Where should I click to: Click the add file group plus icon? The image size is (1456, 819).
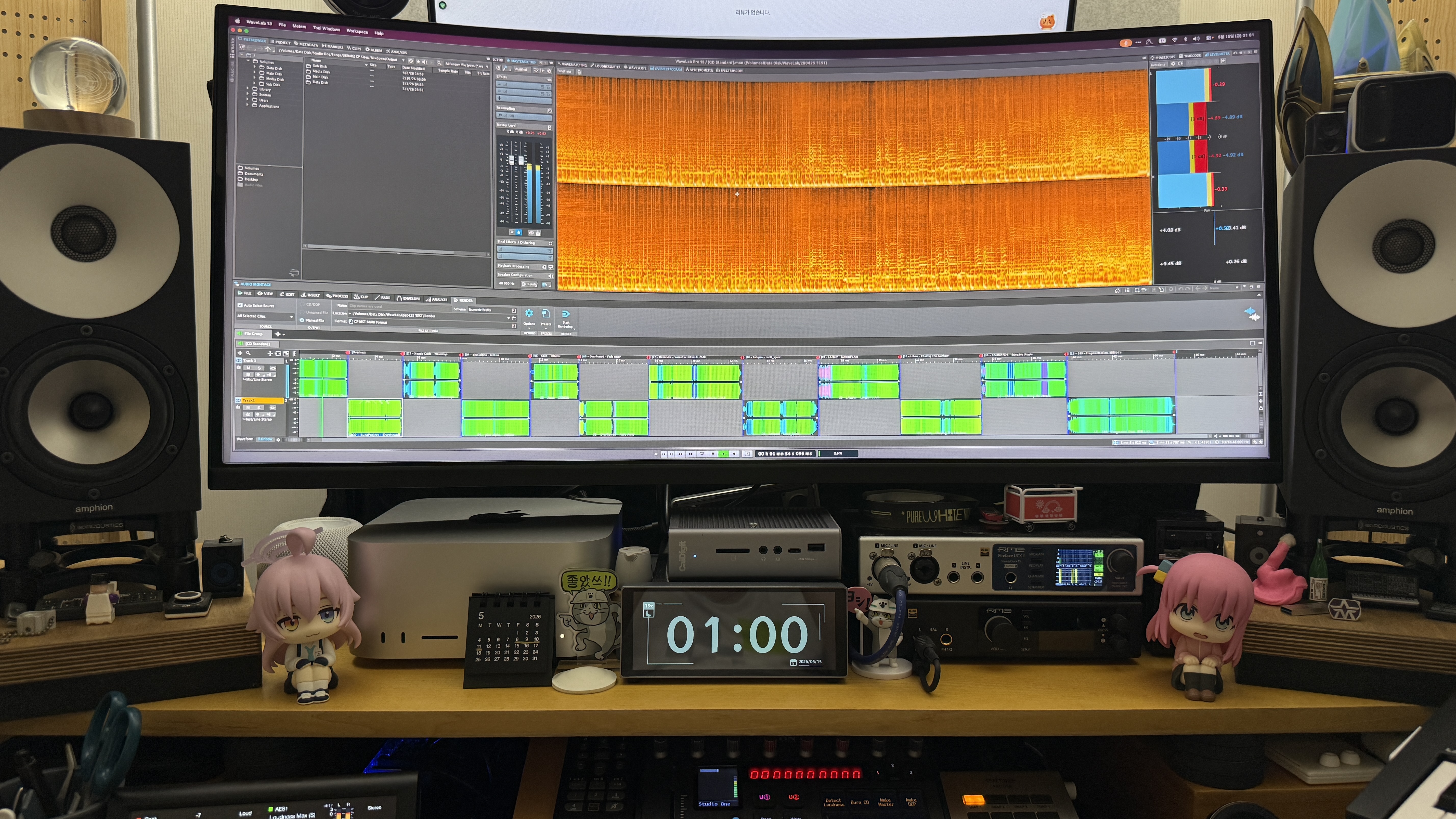[x=278, y=334]
